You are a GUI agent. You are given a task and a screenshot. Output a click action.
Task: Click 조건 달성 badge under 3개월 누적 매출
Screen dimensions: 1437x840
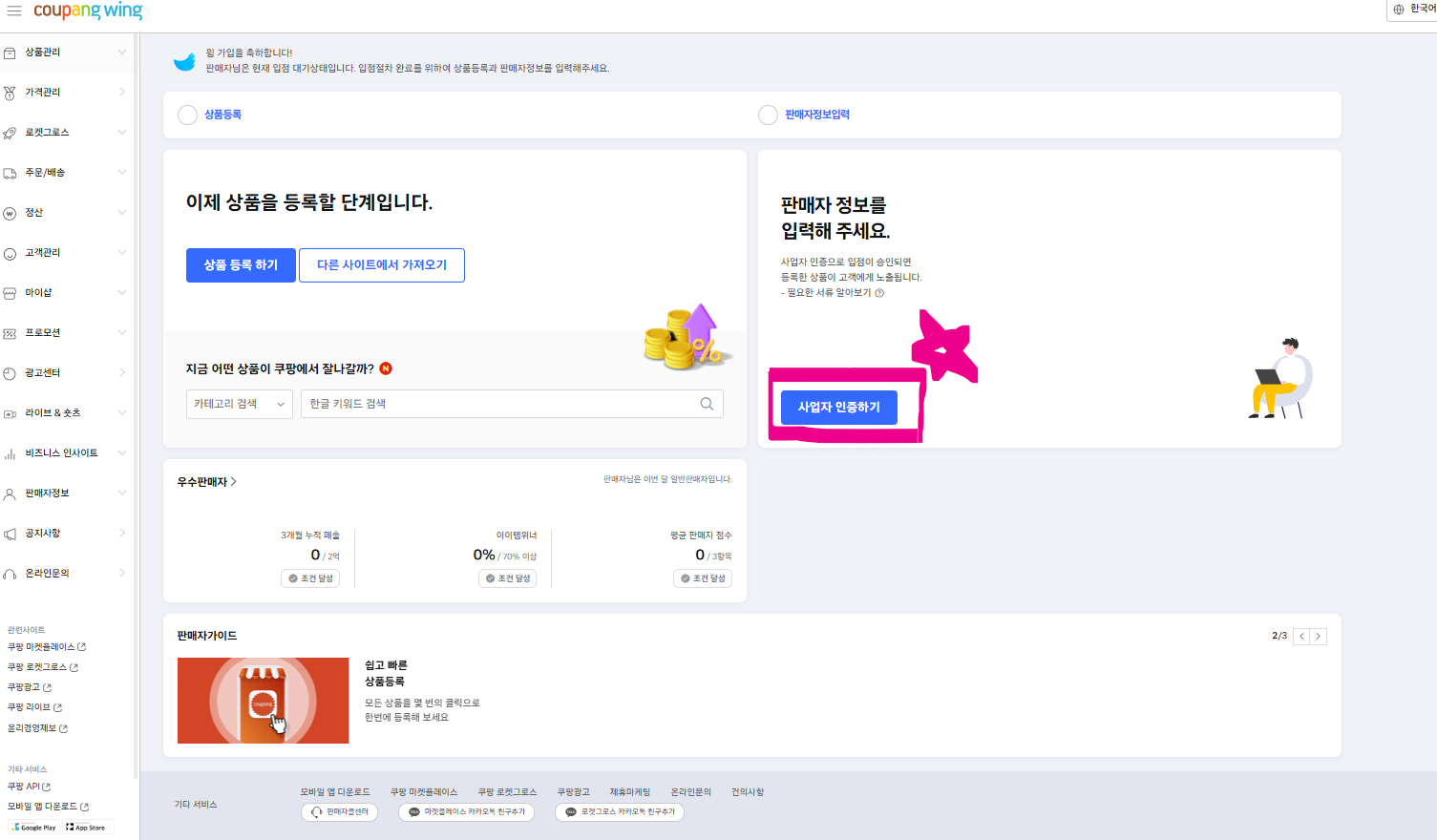(x=310, y=578)
